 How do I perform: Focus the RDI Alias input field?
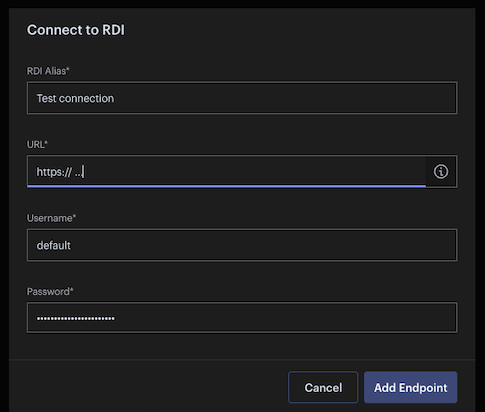pos(242,98)
